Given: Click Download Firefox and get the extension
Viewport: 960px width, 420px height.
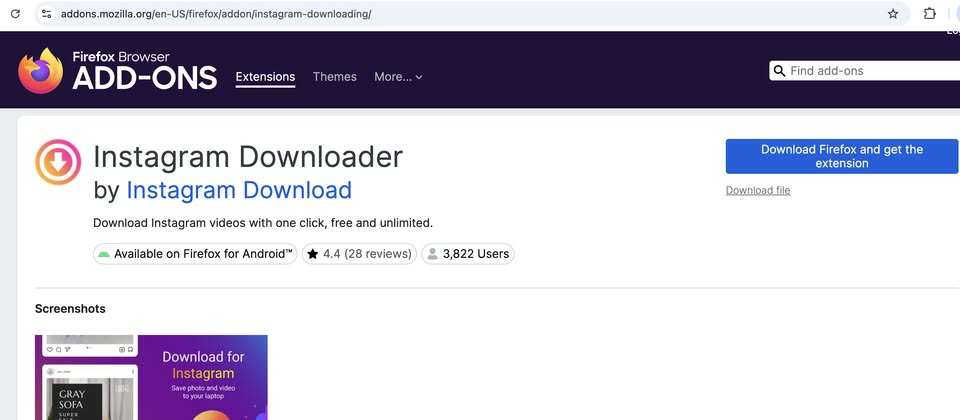Looking at the screenshot, I should (841, 156).
